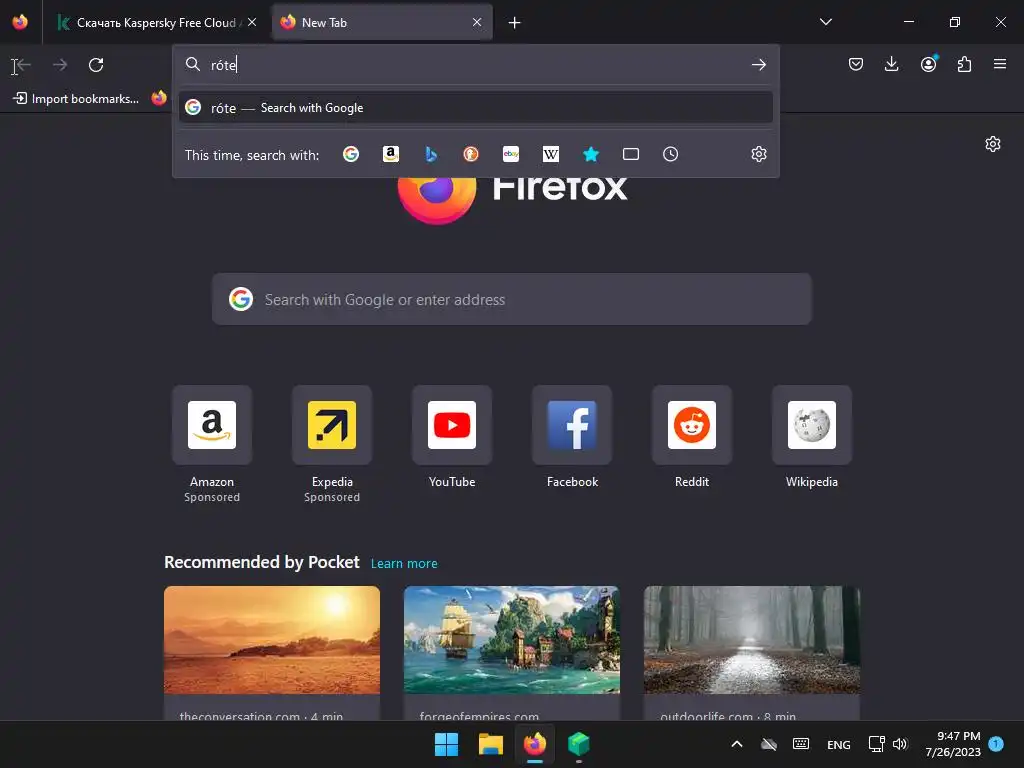The height and width of the screenshot is (768, 1024).
Task: Search this time with eBay
Action: click(511, 154)
